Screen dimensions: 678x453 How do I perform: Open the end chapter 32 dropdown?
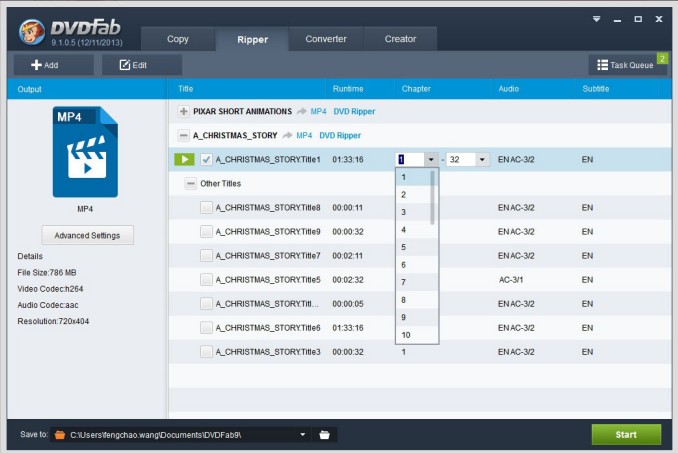click(482, 160)
